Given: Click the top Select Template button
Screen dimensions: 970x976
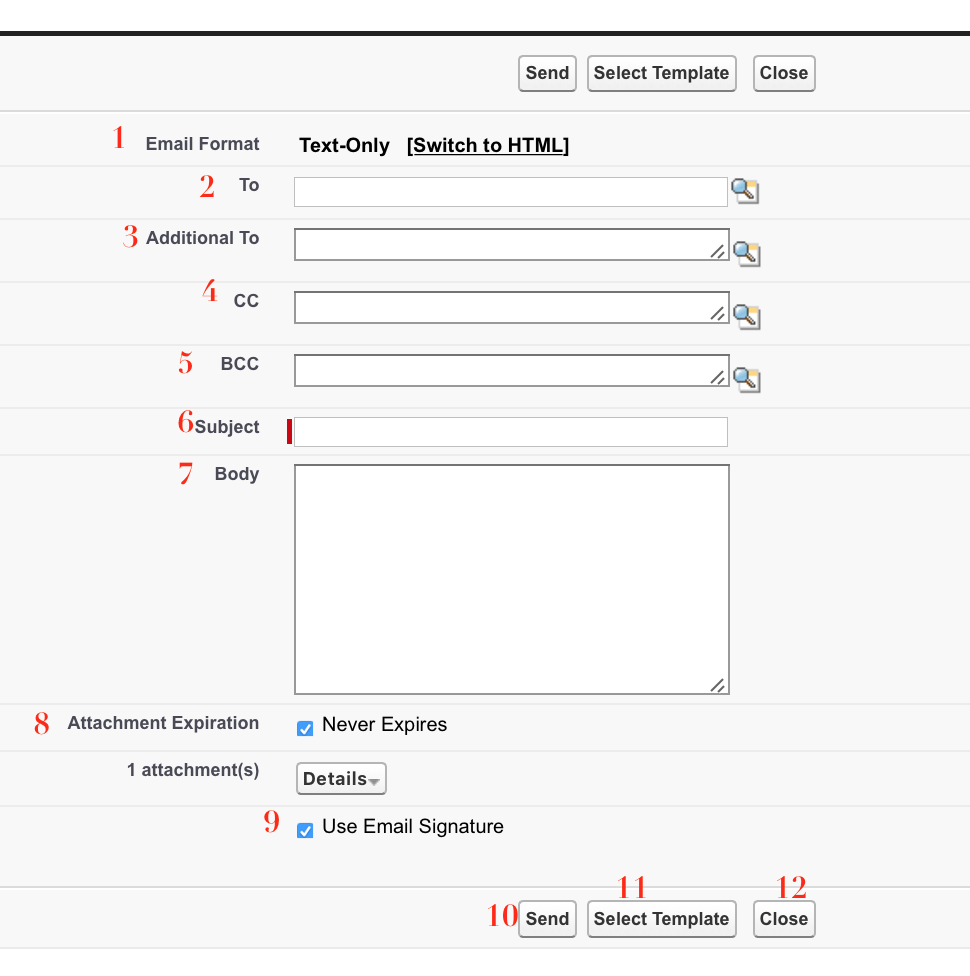Looking at the screenshot, I should (661, 73).
